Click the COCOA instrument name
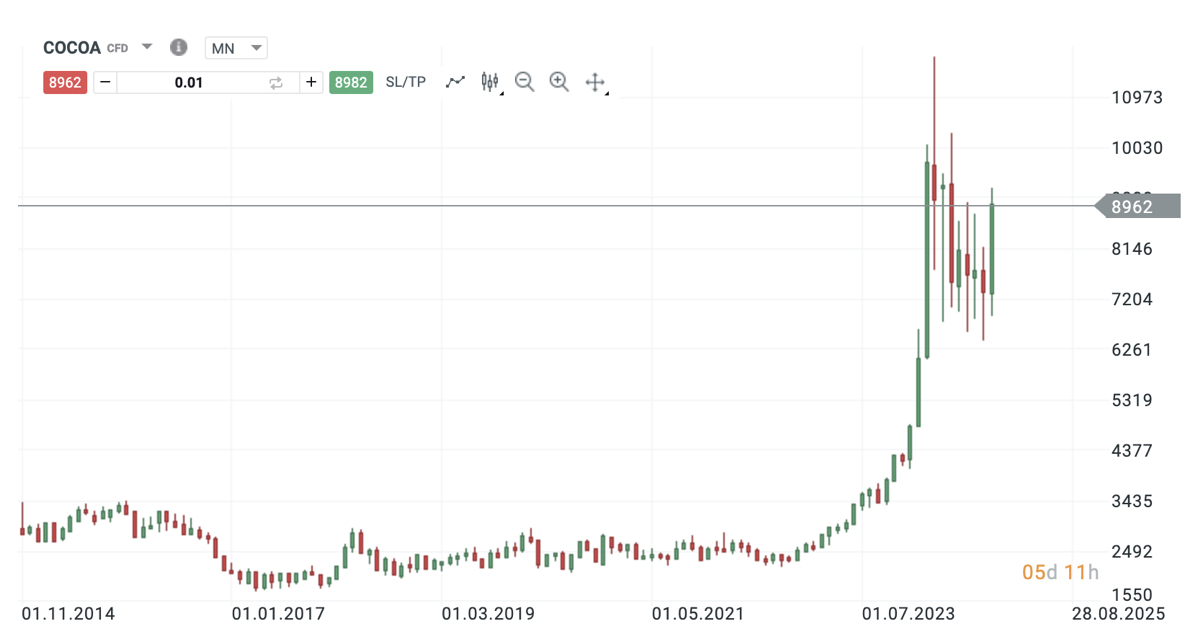The height and width of the screenshot is (644, 1194). click(72, 47)
